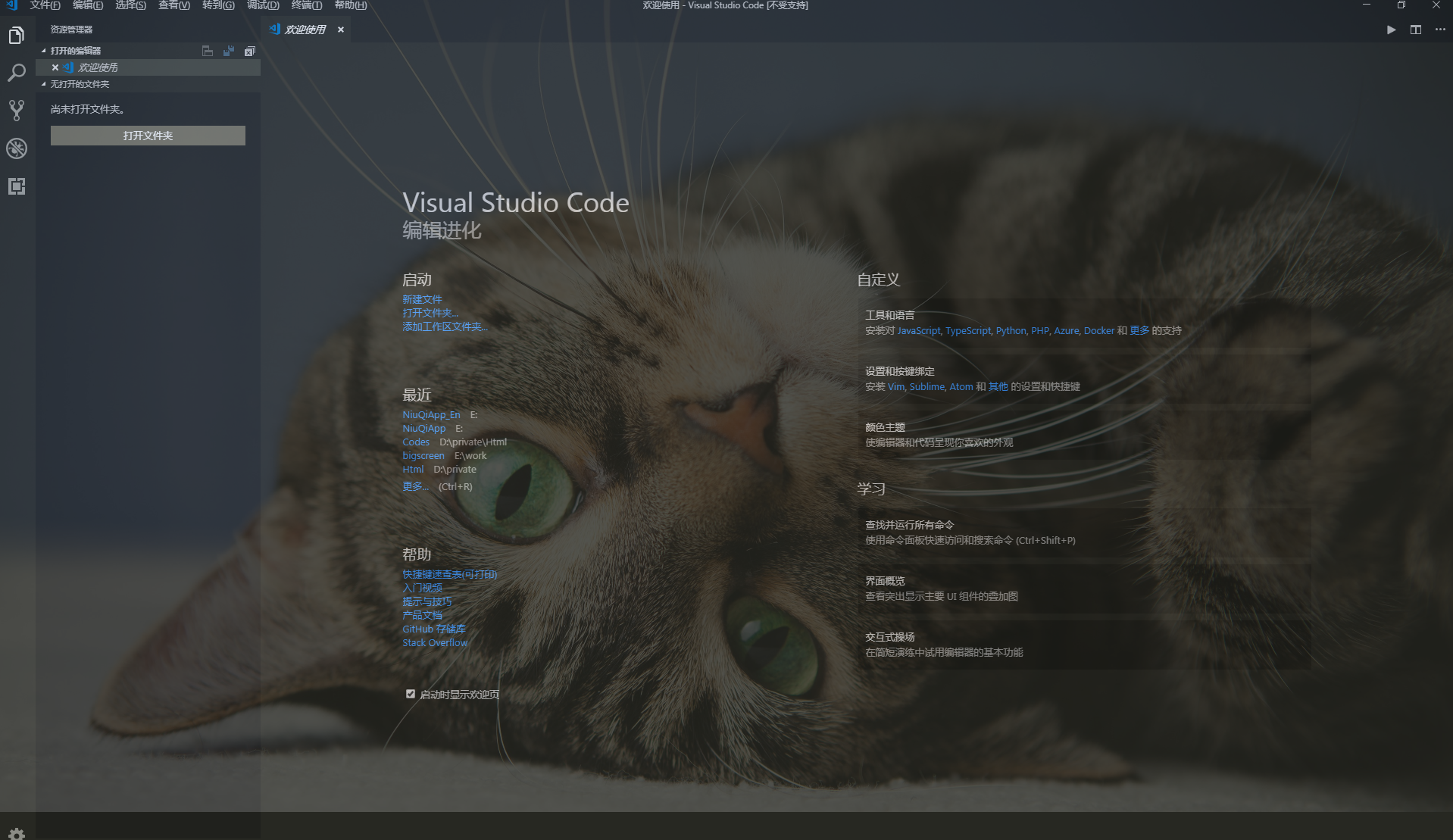
Task: Close 欢迎使用 in open editors list
Action: coord(55,67)
